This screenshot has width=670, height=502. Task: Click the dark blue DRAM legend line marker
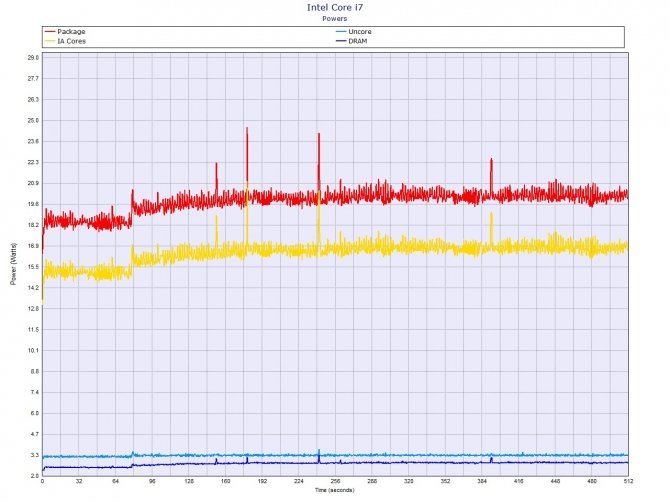341,41
